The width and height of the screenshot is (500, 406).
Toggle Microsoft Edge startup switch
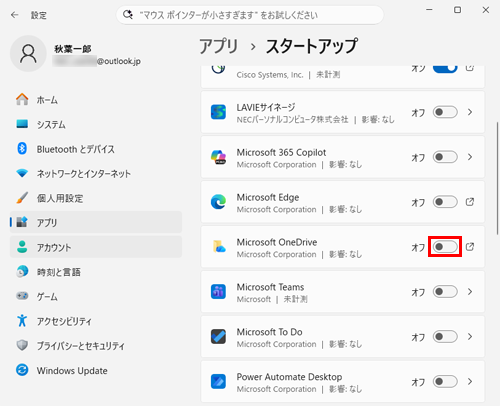[x=445, y=202]
